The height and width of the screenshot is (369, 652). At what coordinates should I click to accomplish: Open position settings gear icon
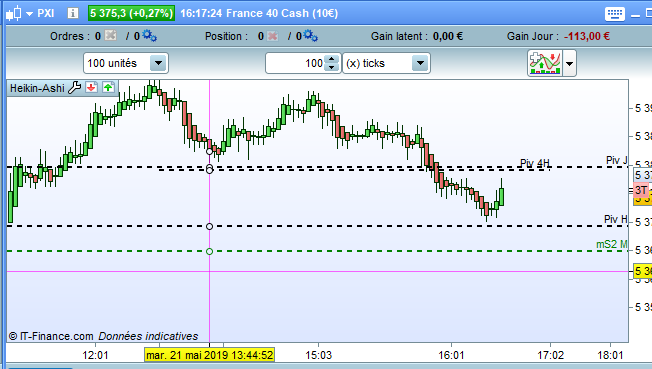pos(310,36)
